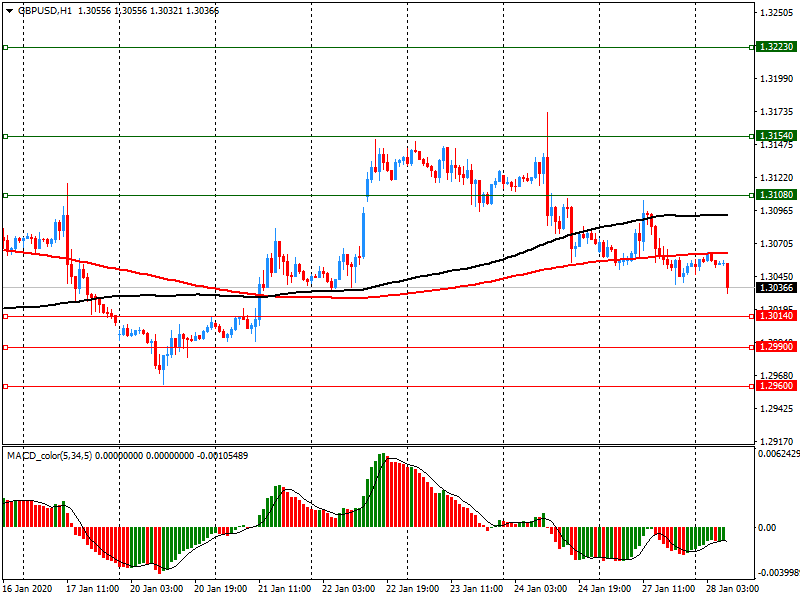The image size is (800, 600).
Task: Click the tallest green MACD histogram bar
Action: tap(383, 490)
